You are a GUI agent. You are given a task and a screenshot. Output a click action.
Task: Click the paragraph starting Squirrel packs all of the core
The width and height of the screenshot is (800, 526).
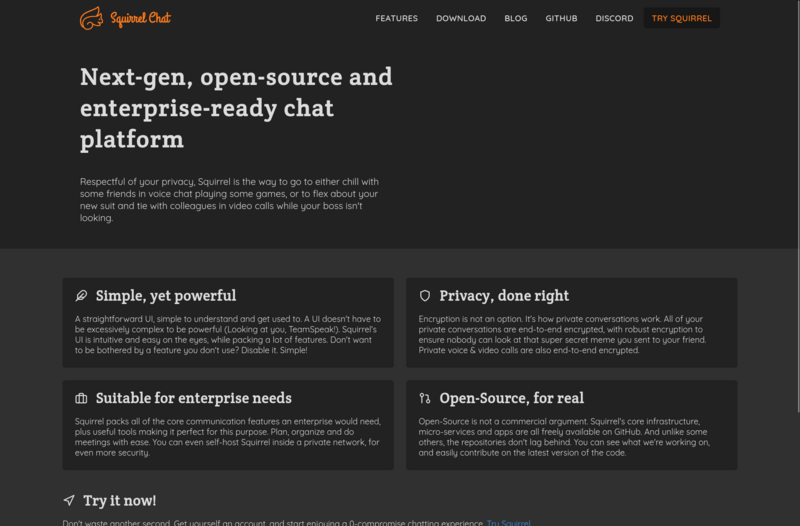pyautogui.click(x=228, y=437)
